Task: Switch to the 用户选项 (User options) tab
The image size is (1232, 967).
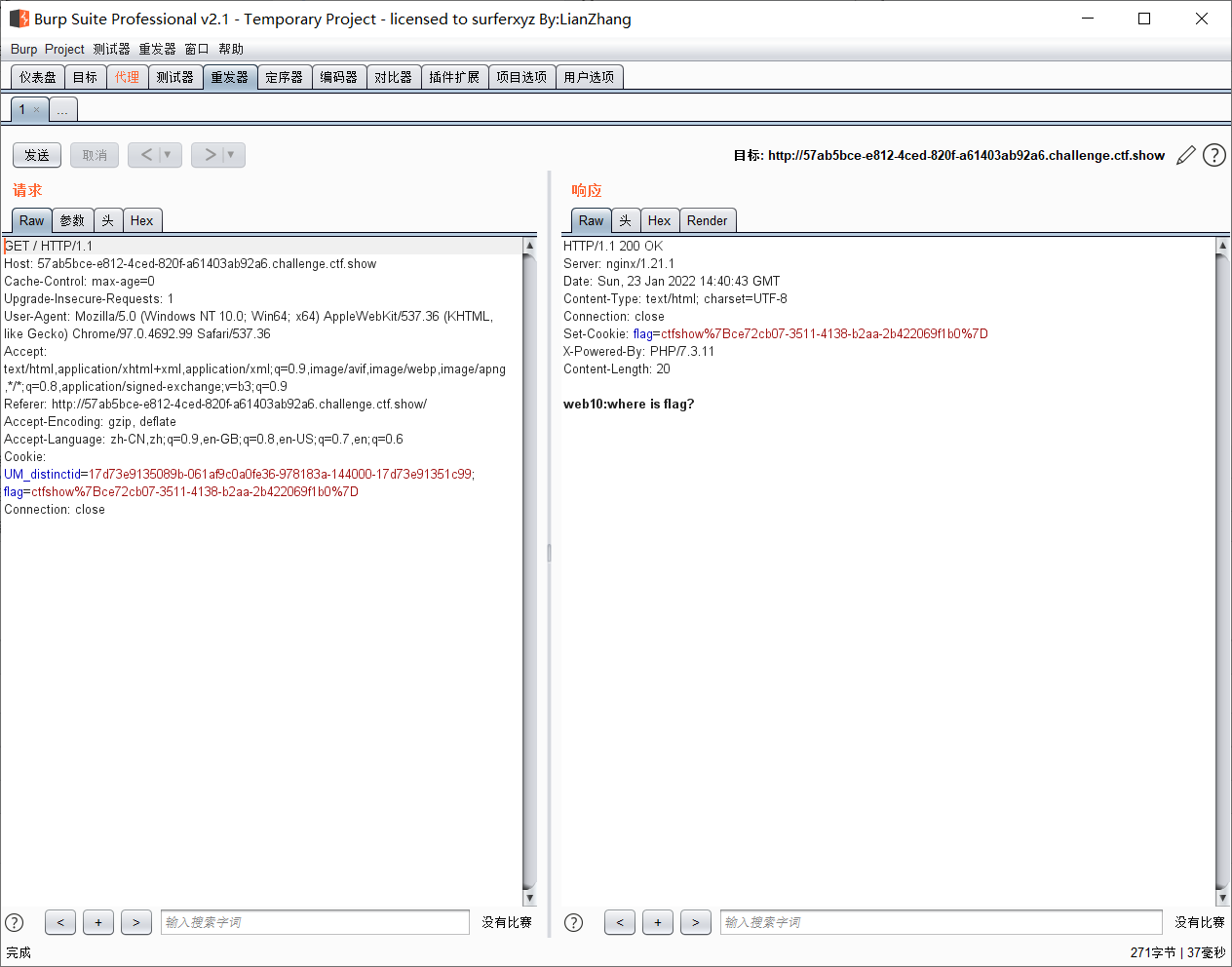Action: (x=589, y=77)
